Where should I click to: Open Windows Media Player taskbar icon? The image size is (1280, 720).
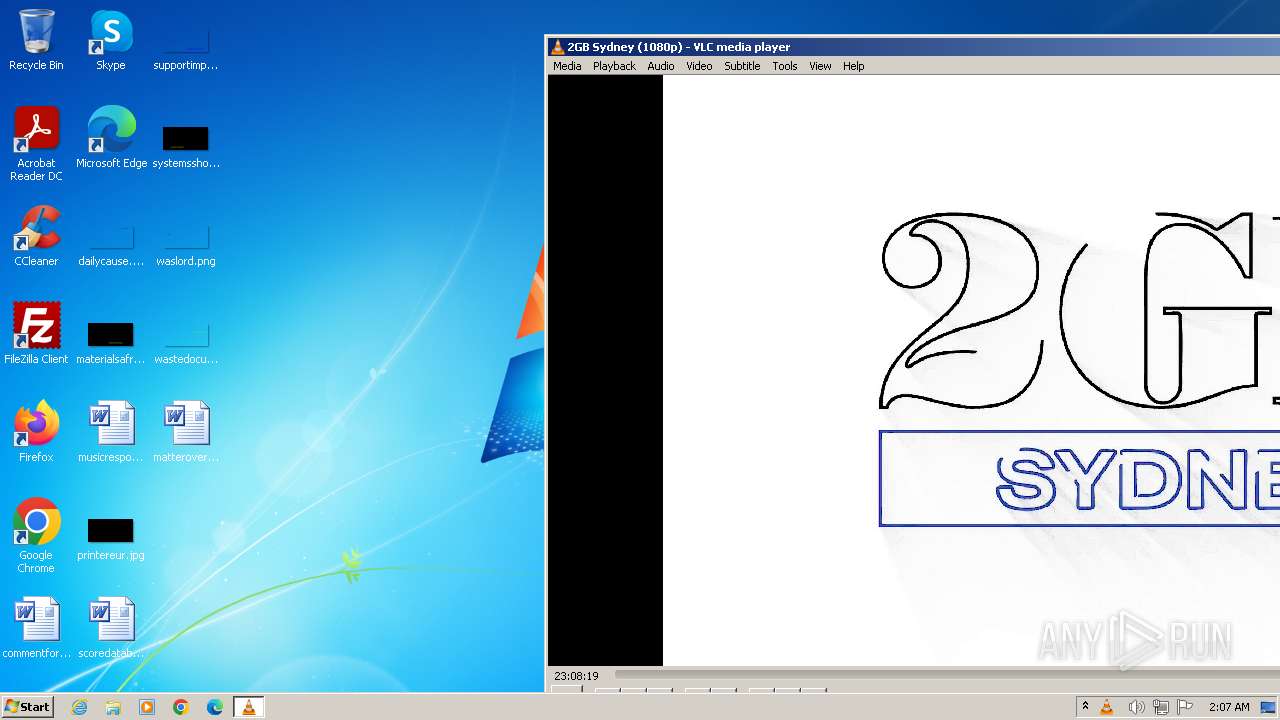point(147,707)
